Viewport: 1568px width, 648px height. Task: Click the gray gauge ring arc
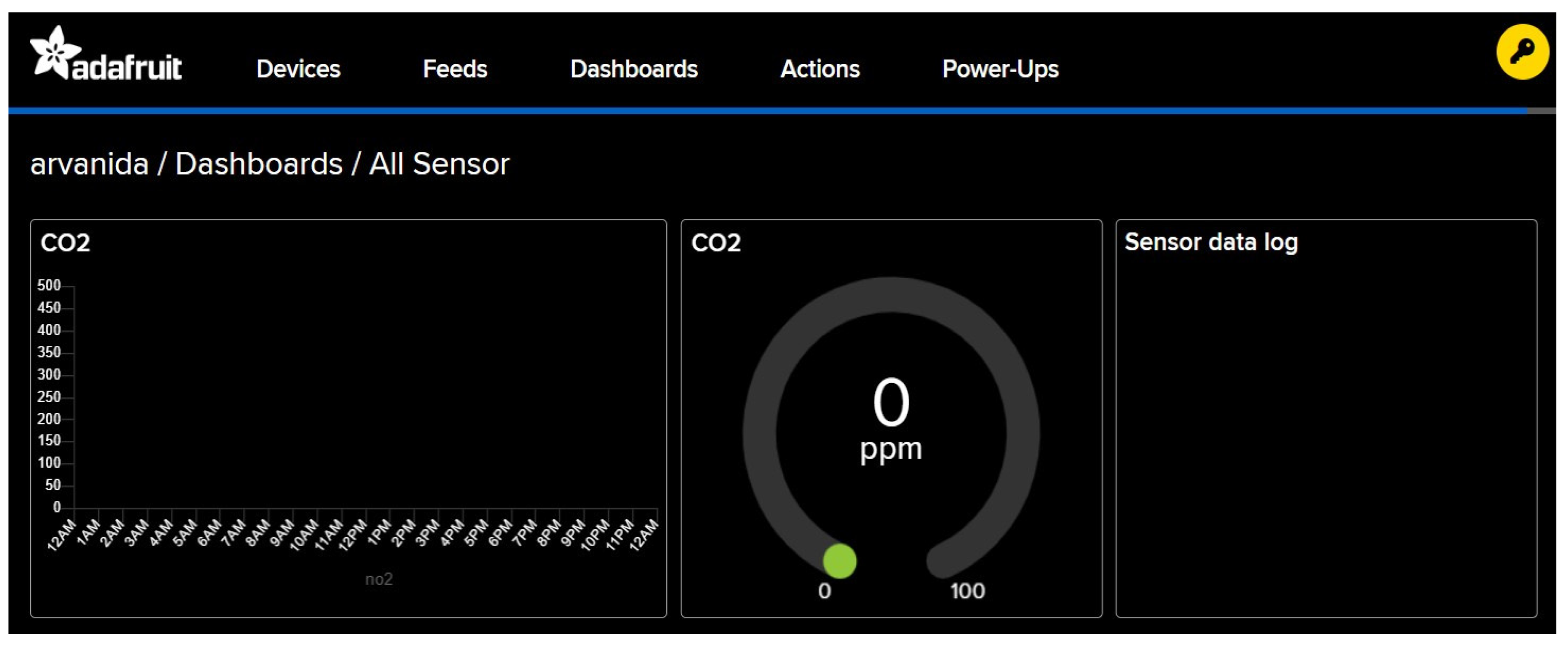[891, 295]
